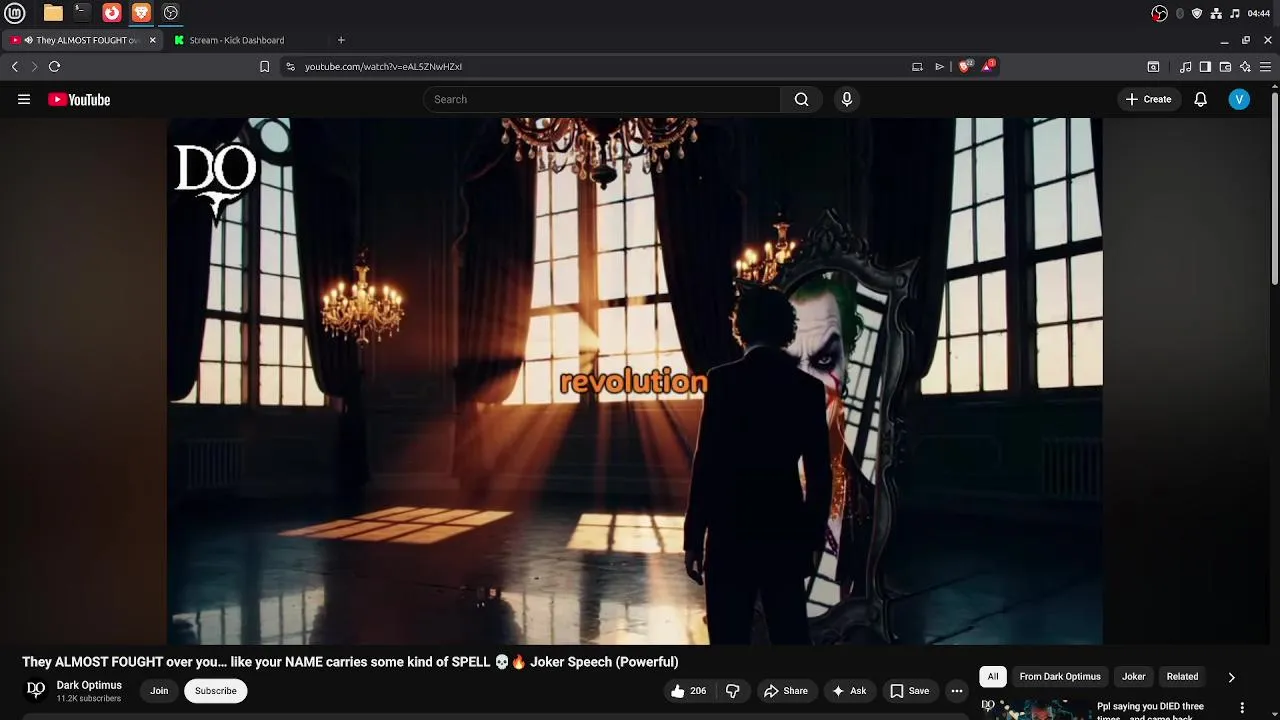Image resolution: width=1280 pixels, height=720 pixels.
Task: Go to YouTube home via logo
Action: coord(79,99)
